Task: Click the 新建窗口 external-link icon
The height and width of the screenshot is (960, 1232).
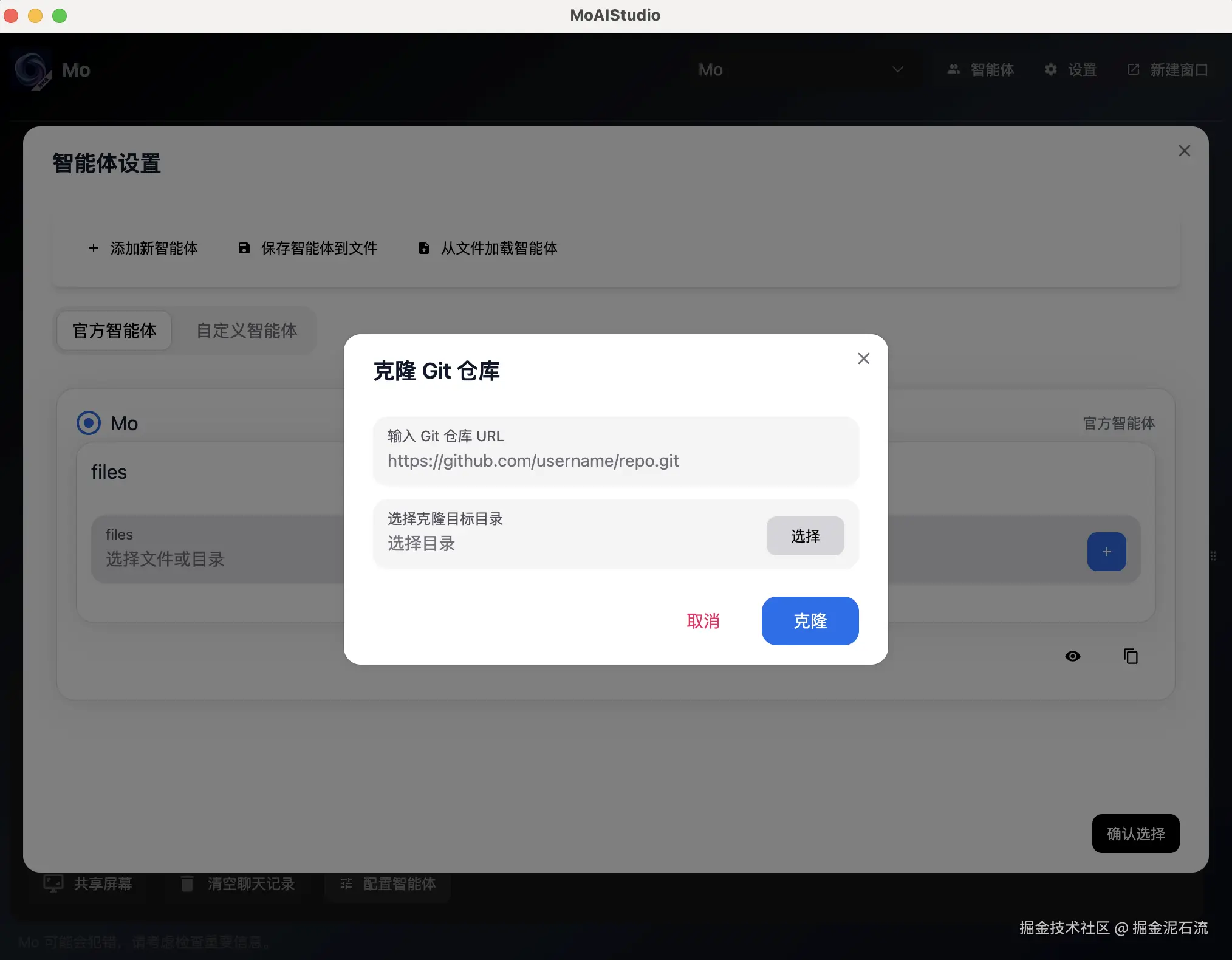Action: coord(1134,69)
